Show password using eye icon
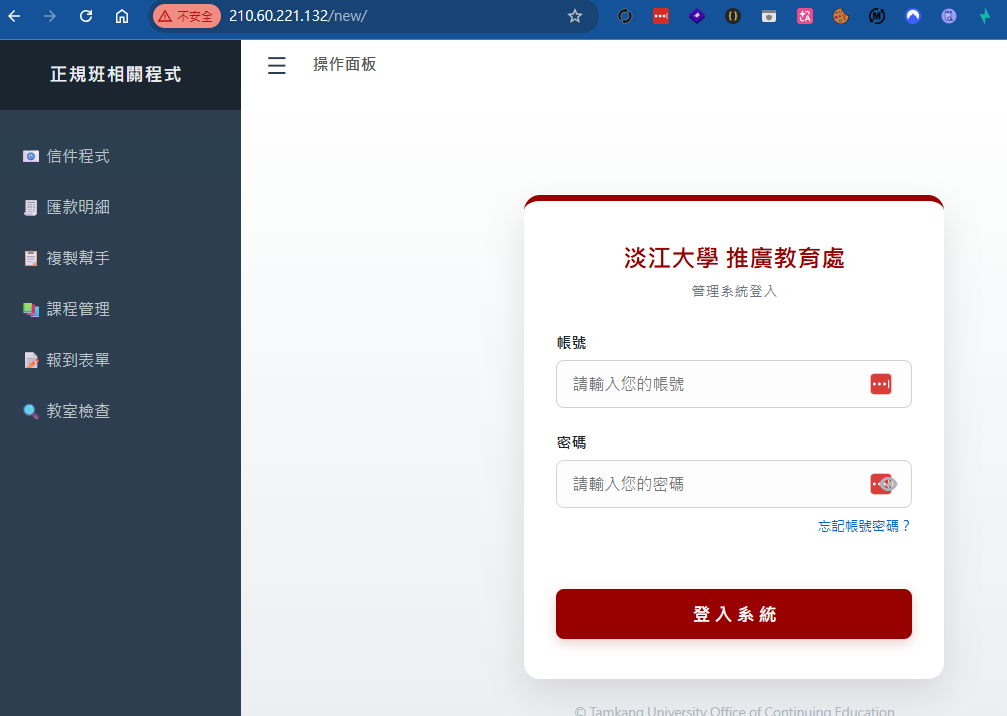Image resolution: width=1007 pixels, height=716 pixels. coord(889,484)
